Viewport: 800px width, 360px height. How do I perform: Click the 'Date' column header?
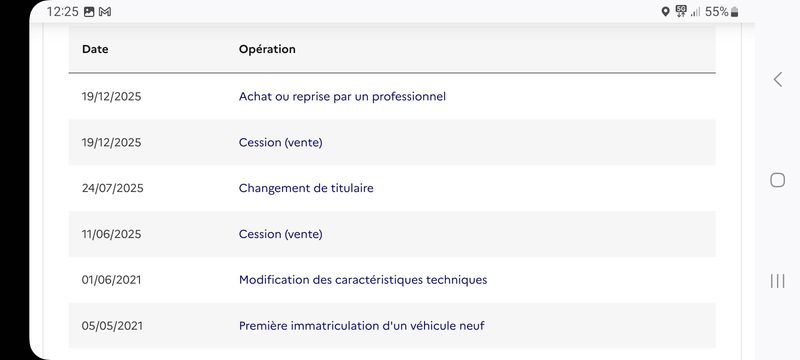[95, 49]
